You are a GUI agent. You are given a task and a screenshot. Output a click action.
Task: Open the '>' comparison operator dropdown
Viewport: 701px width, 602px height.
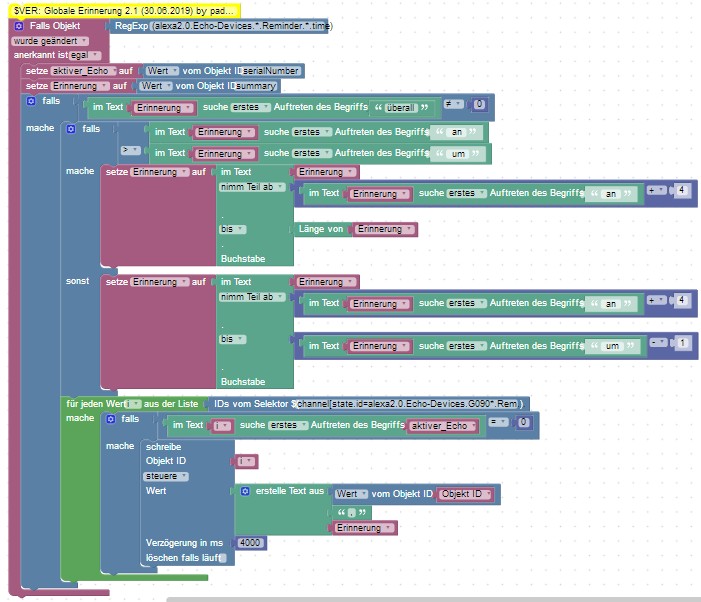130,149
